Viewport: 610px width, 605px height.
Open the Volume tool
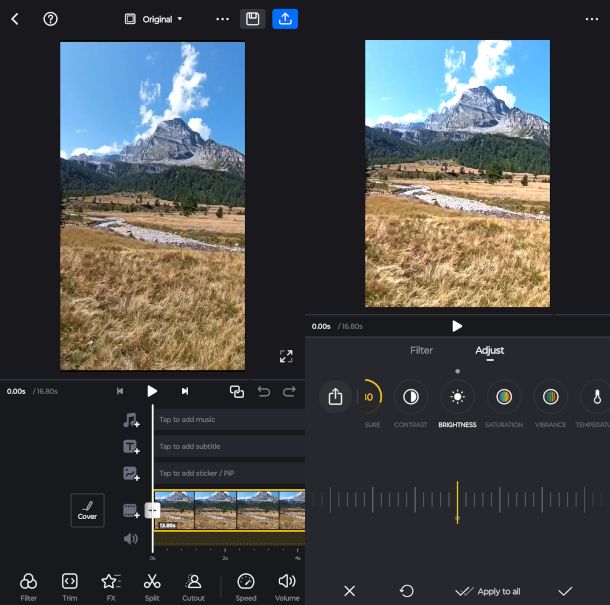tap(287, 587)
